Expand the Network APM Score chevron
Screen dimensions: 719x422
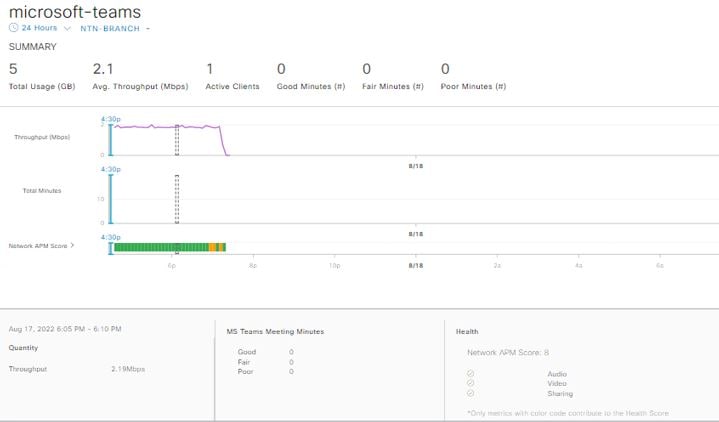(x=72, y=245)
